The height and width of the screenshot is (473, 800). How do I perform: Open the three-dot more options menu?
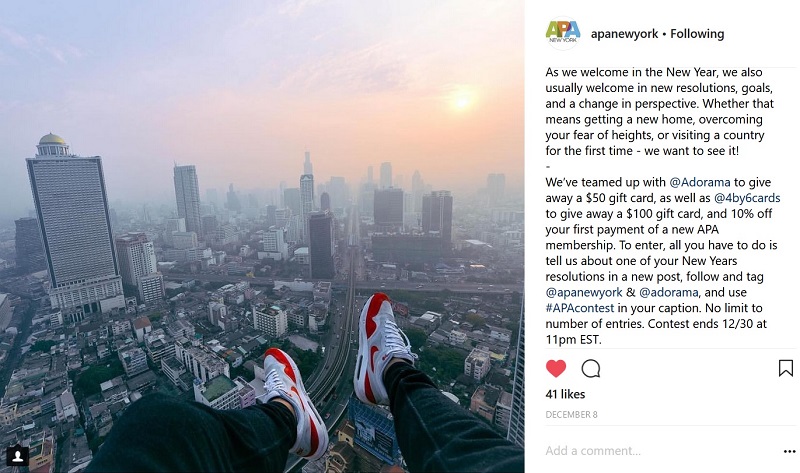coord(789,451)
